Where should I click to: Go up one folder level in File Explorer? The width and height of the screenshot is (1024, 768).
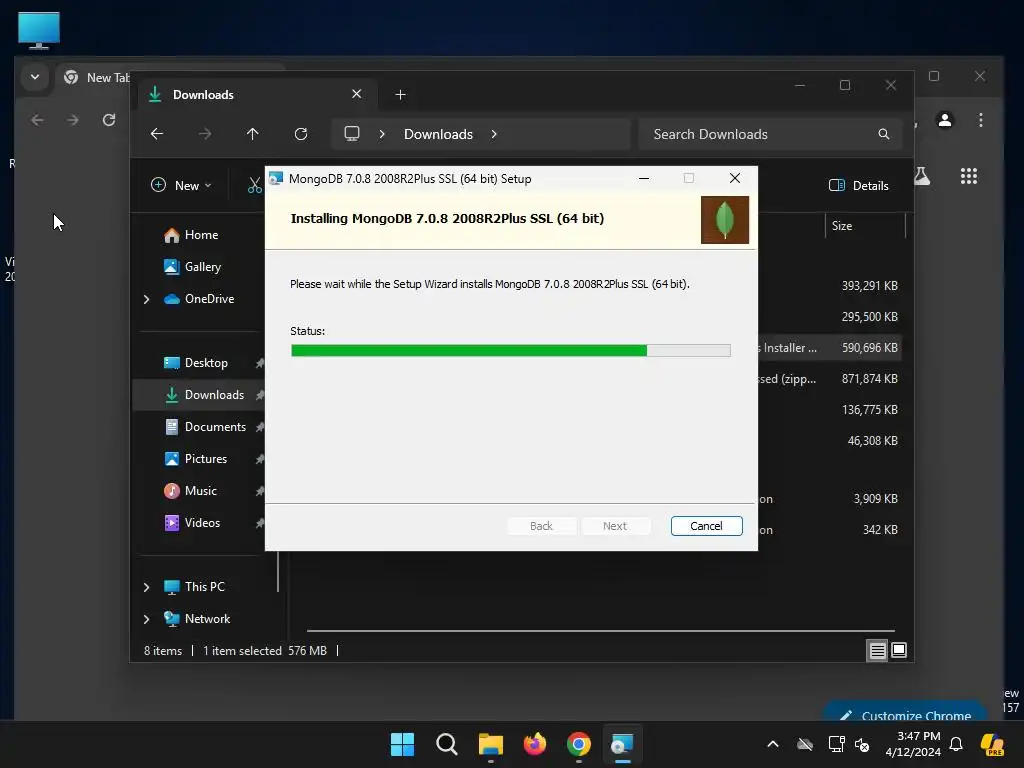pyautogui.click(x=253, y=134)
